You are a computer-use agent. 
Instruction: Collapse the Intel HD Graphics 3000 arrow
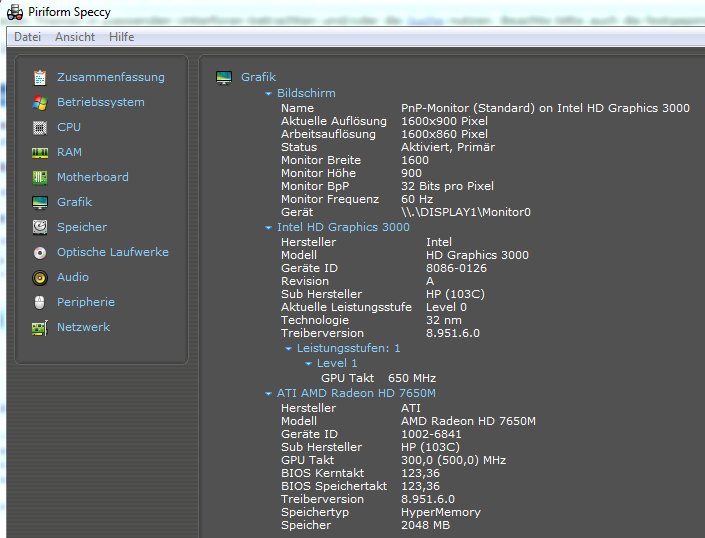pos(268,228)
